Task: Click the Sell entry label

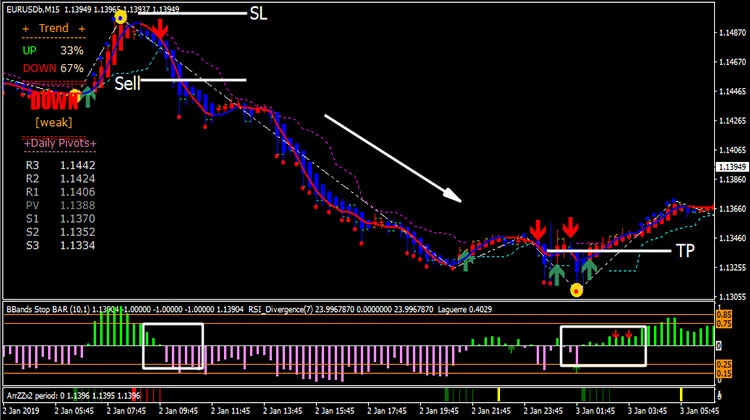Action: point(126,83)
